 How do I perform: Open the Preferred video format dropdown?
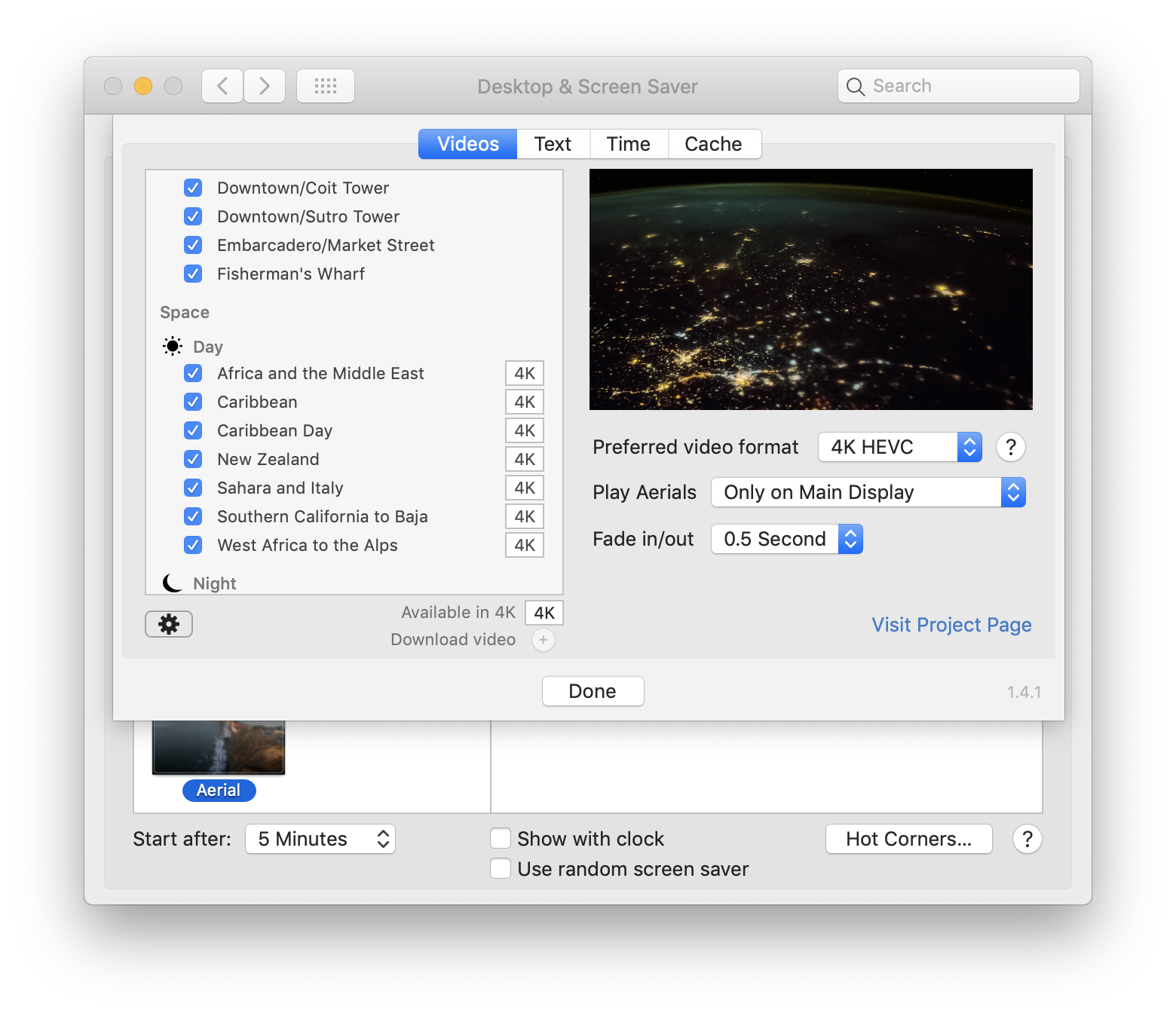tap(900, 448)
